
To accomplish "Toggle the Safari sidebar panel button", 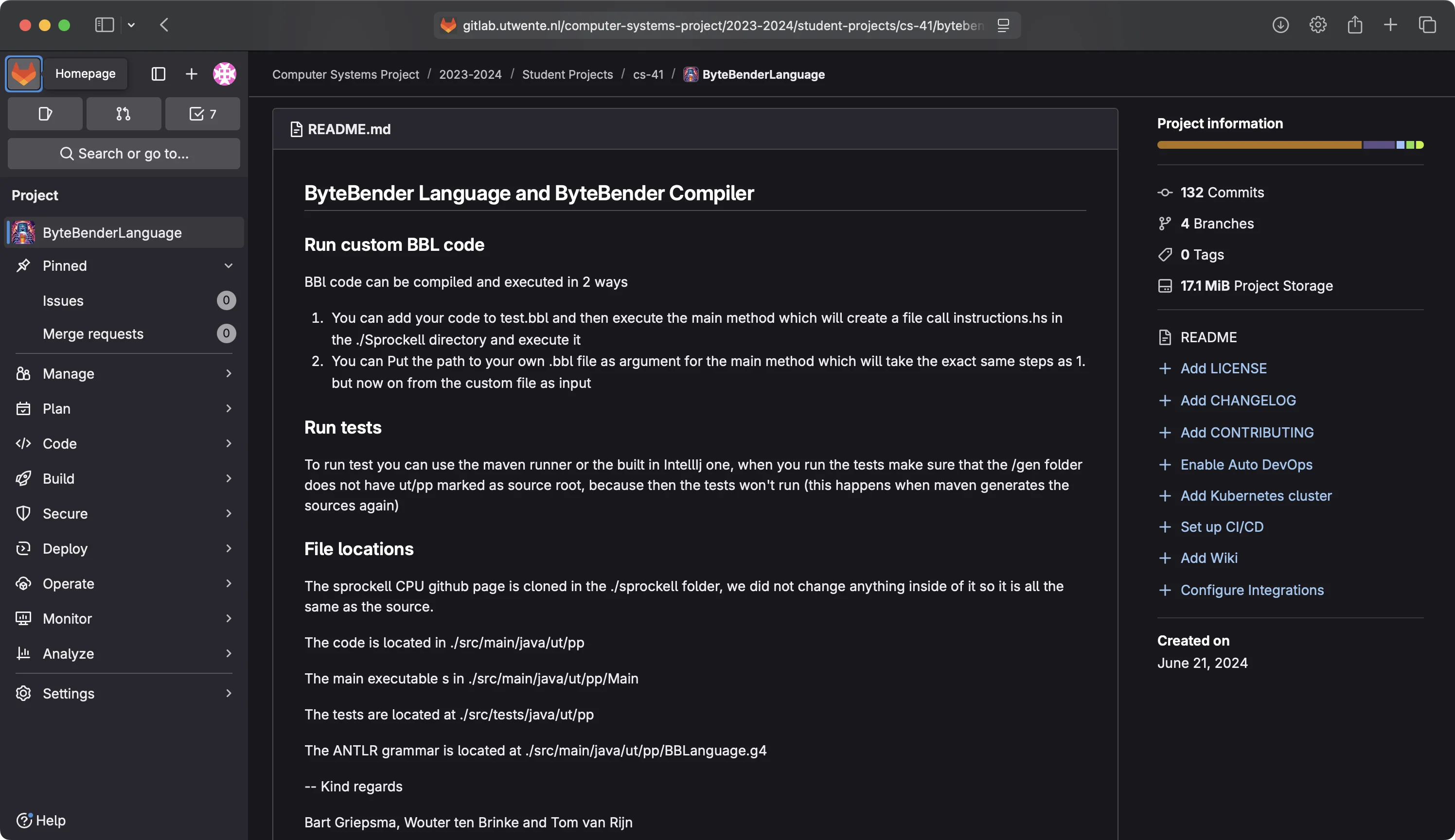I will (105, 25).
